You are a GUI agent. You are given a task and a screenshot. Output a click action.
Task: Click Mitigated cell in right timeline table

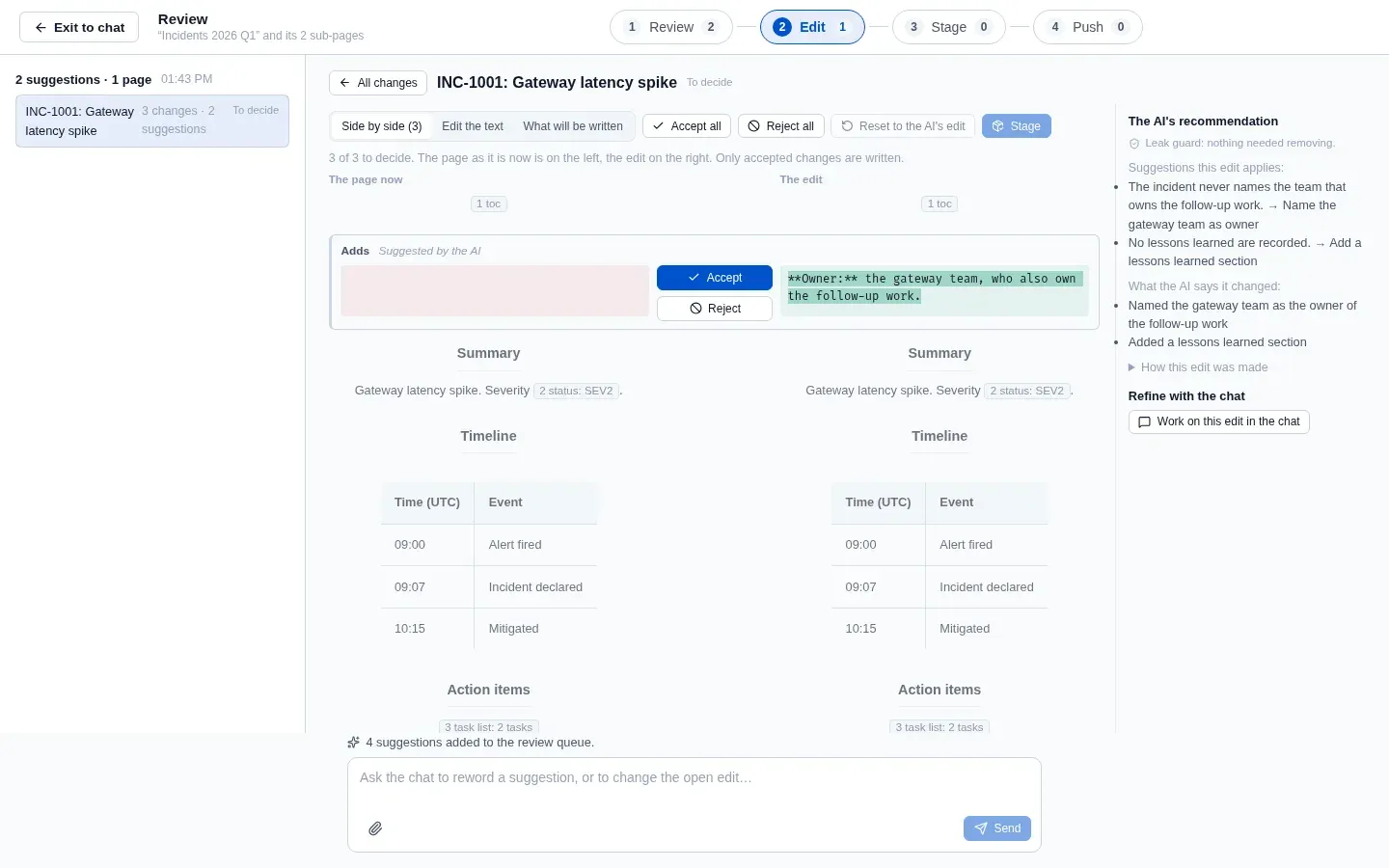[x=986, y=629]
